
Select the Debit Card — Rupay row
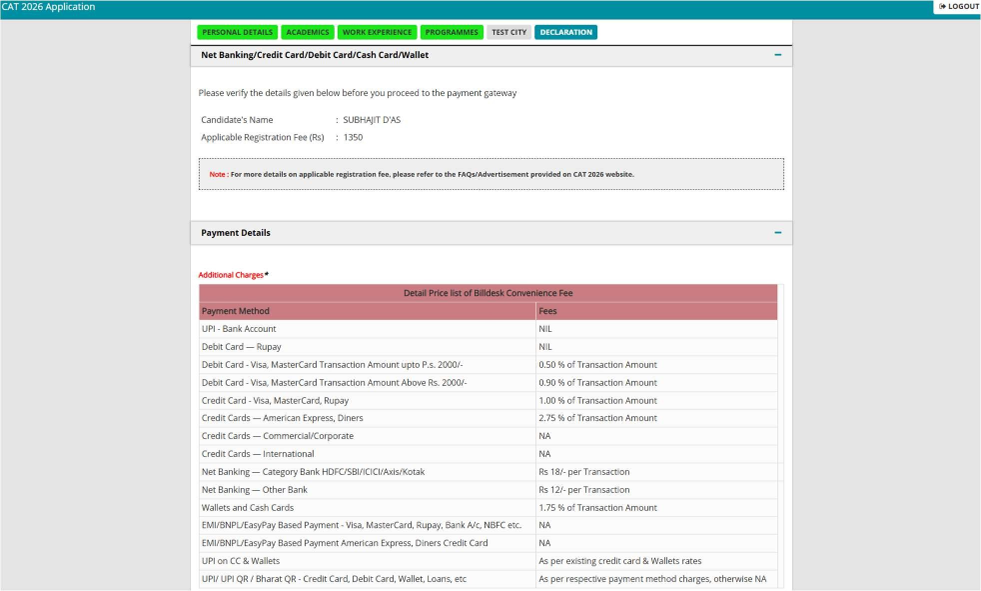click(x=488, y=346)
